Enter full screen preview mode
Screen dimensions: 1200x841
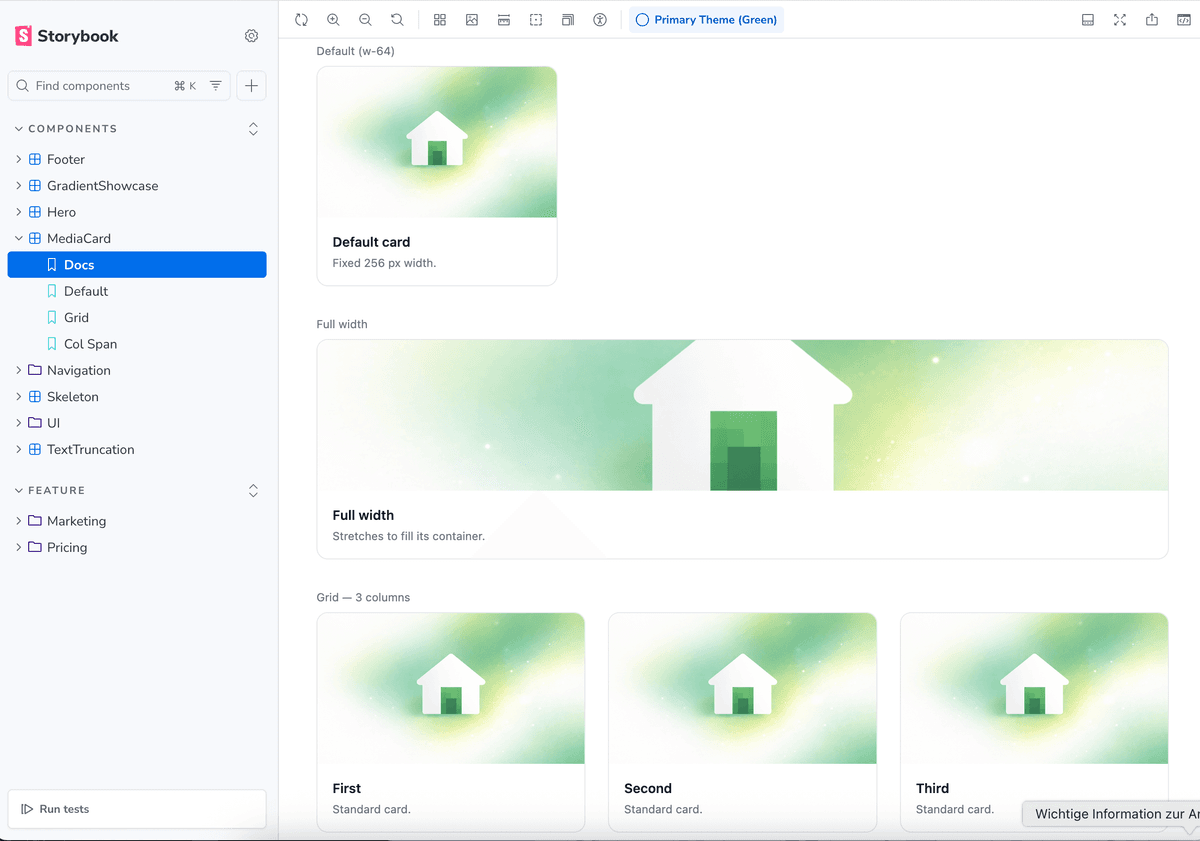(1120, 20)
